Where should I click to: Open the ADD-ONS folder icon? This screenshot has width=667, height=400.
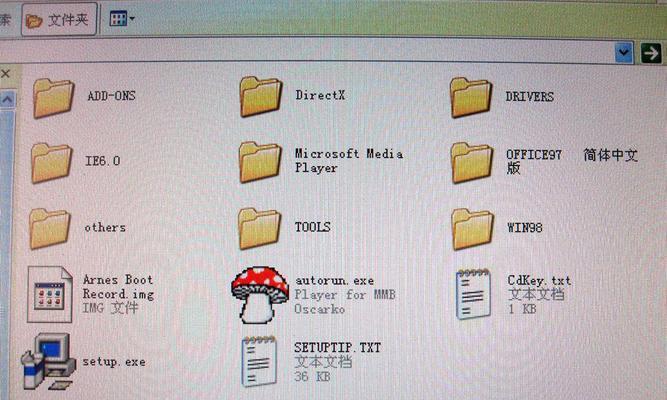tap(54, 98)
